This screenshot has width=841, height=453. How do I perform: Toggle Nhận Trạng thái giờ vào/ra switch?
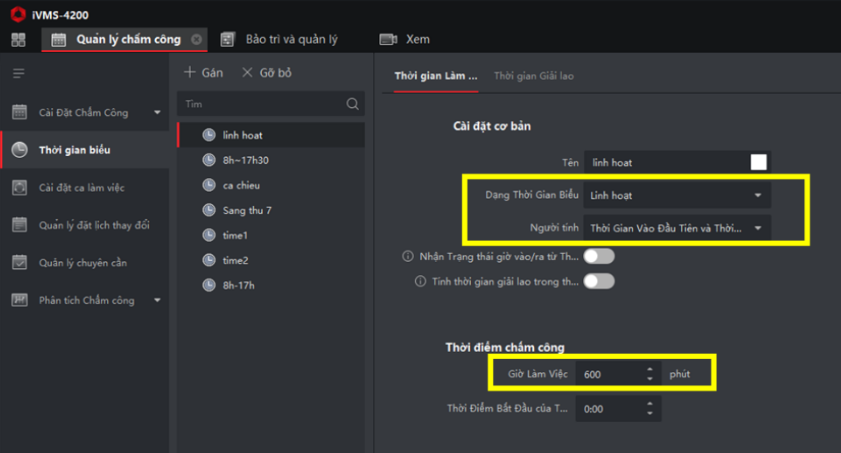[x=599, y=256]
